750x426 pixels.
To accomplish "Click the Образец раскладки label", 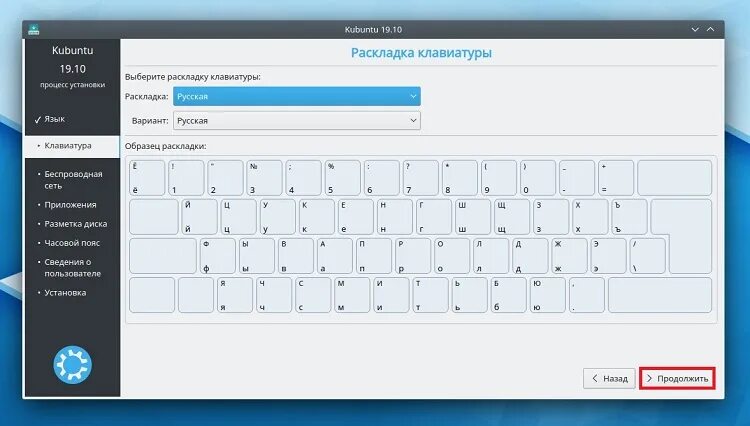I will tap(165, 146).
